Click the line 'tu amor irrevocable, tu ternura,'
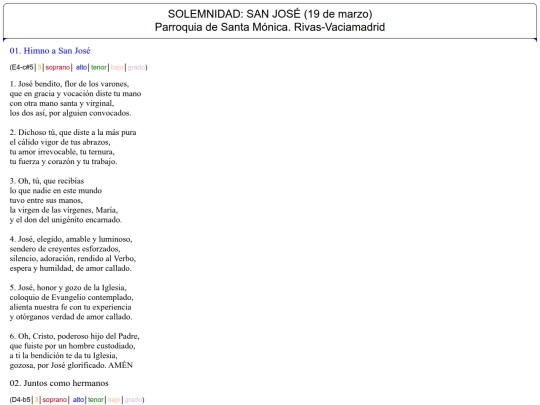Viewport: 540px width, 405px height. [62, 152]
